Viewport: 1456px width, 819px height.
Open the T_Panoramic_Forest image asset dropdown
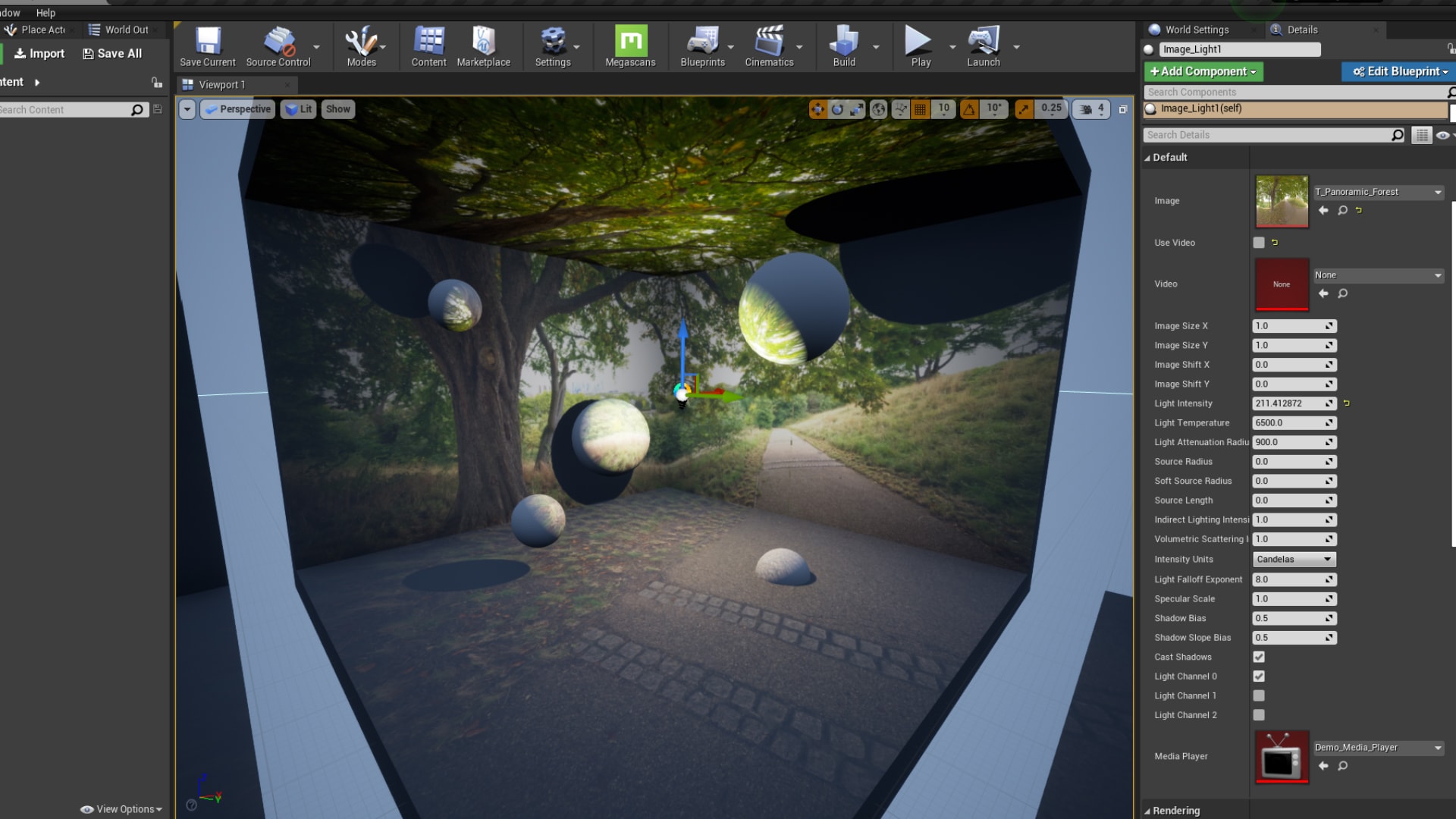[1378, 193]
